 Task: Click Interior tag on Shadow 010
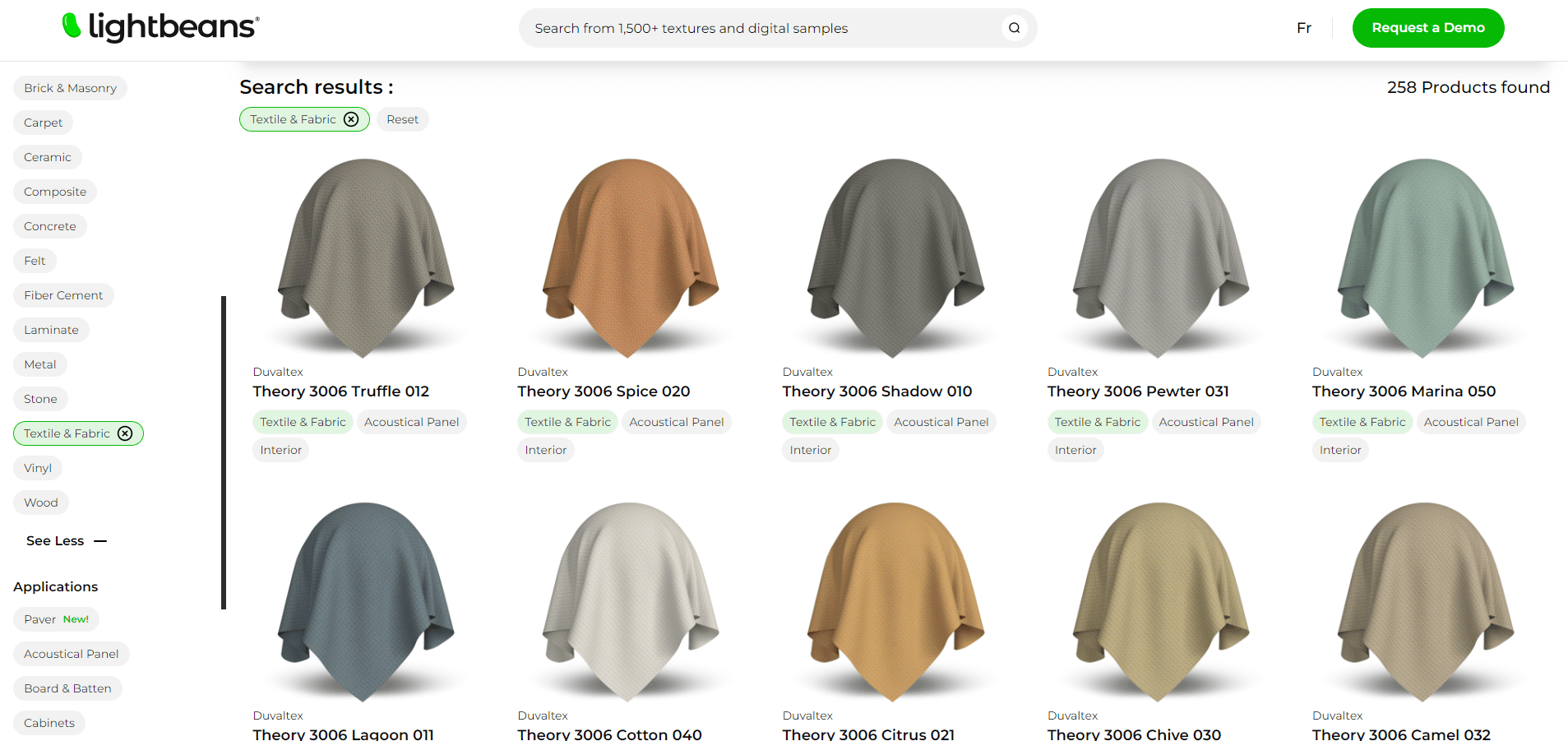(x=810, y=450)
